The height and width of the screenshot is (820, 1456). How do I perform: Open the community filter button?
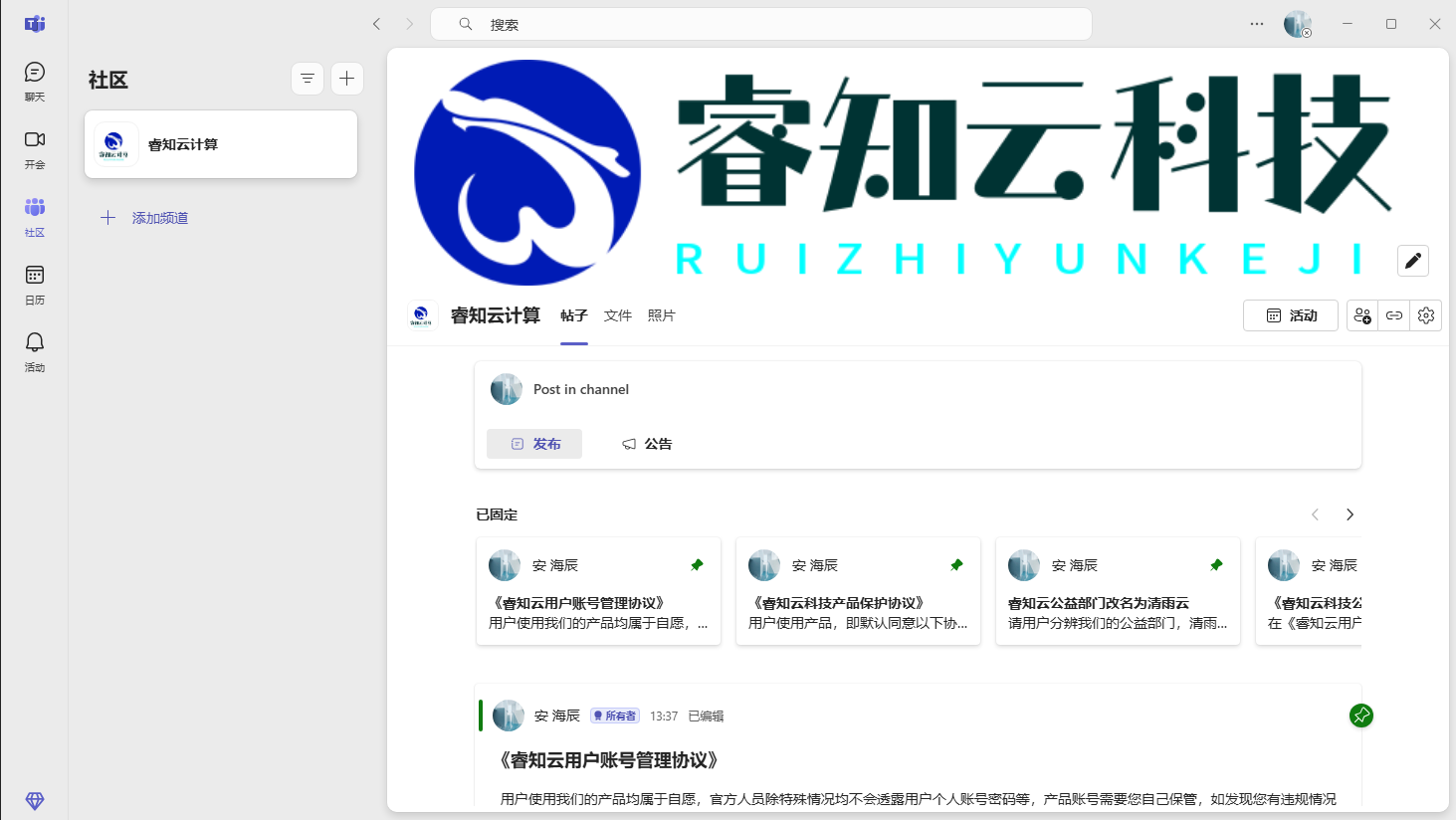tap(308, 79)
